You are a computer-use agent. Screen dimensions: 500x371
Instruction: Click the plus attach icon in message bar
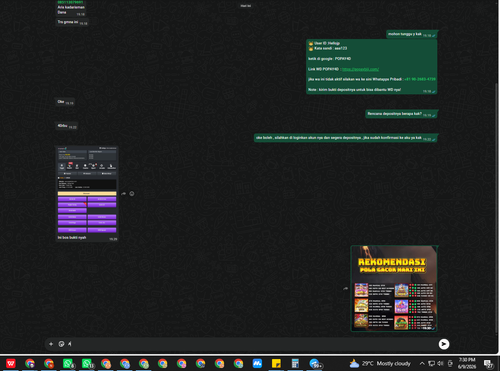click(51, 344)
